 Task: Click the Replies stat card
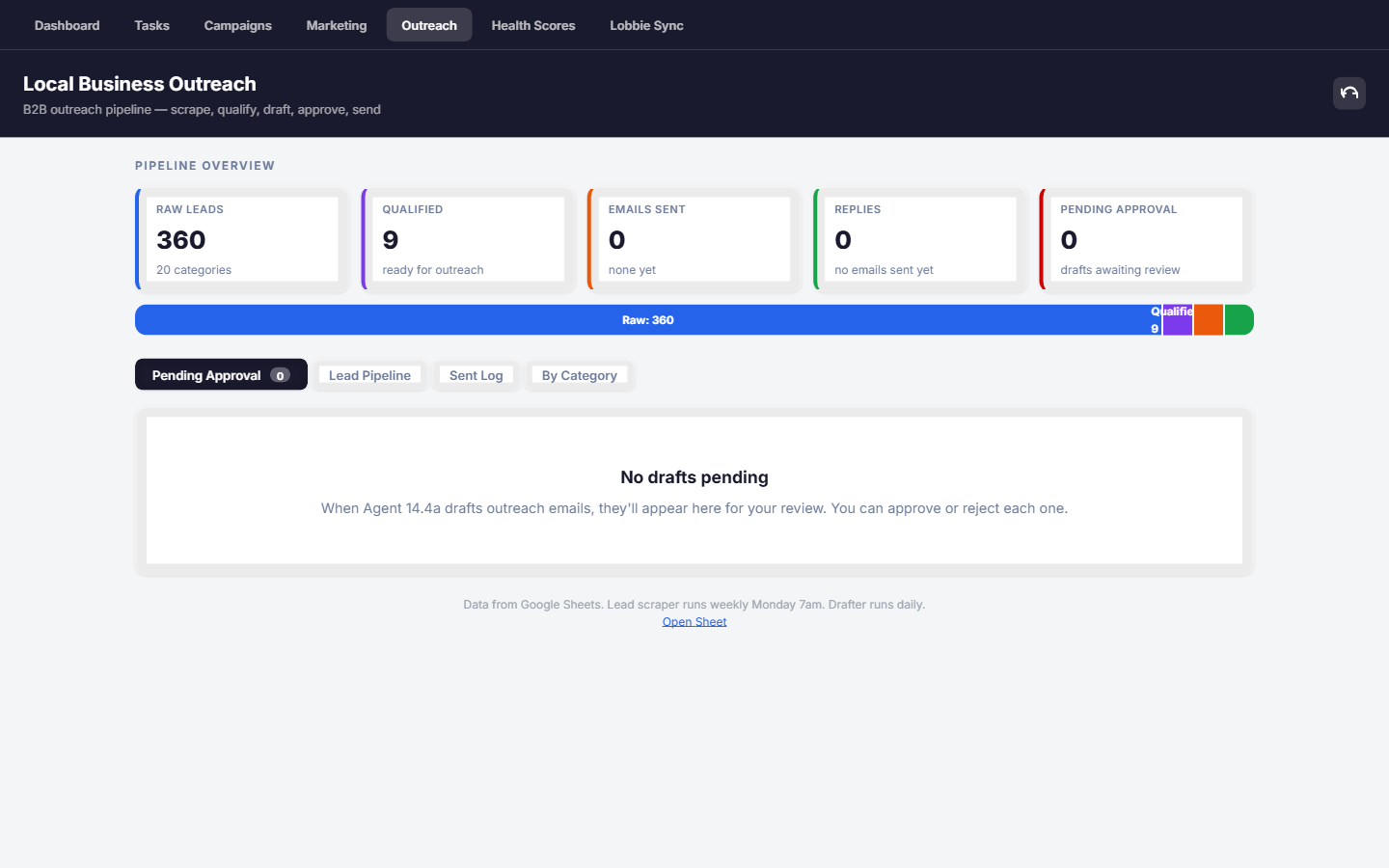tap(916, 238)
